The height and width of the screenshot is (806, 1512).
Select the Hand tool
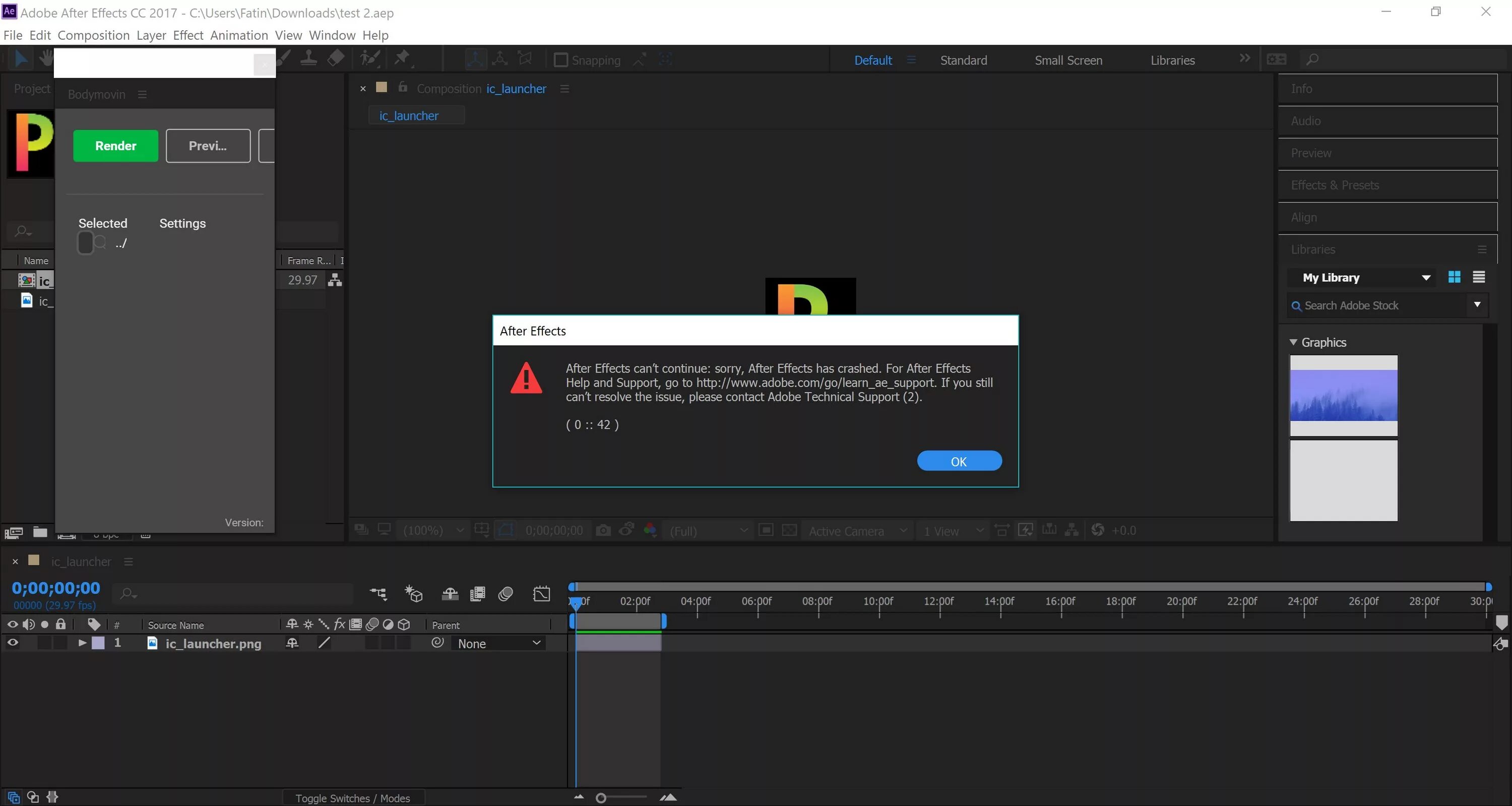(x=46, y=58)
